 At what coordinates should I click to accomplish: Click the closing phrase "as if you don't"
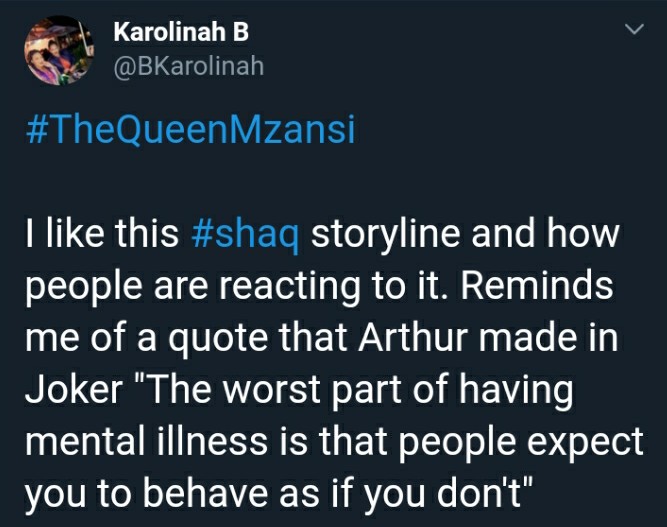(x=406, y=493)
